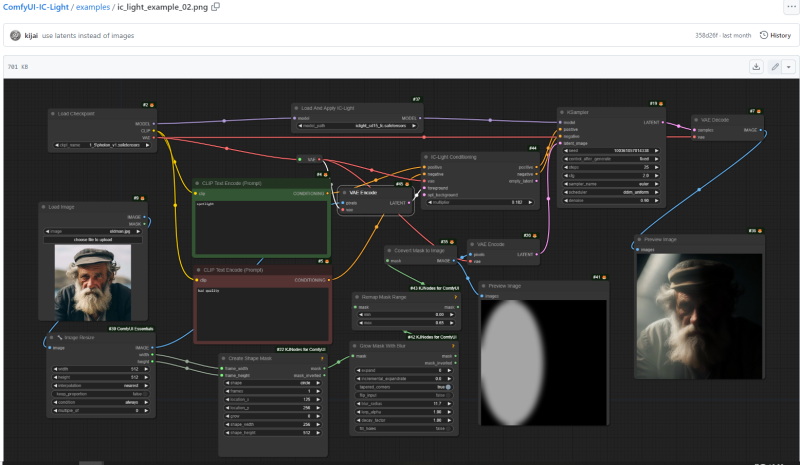
Task: Go to the examples folder breadcrumb
Action: point(93,7)
